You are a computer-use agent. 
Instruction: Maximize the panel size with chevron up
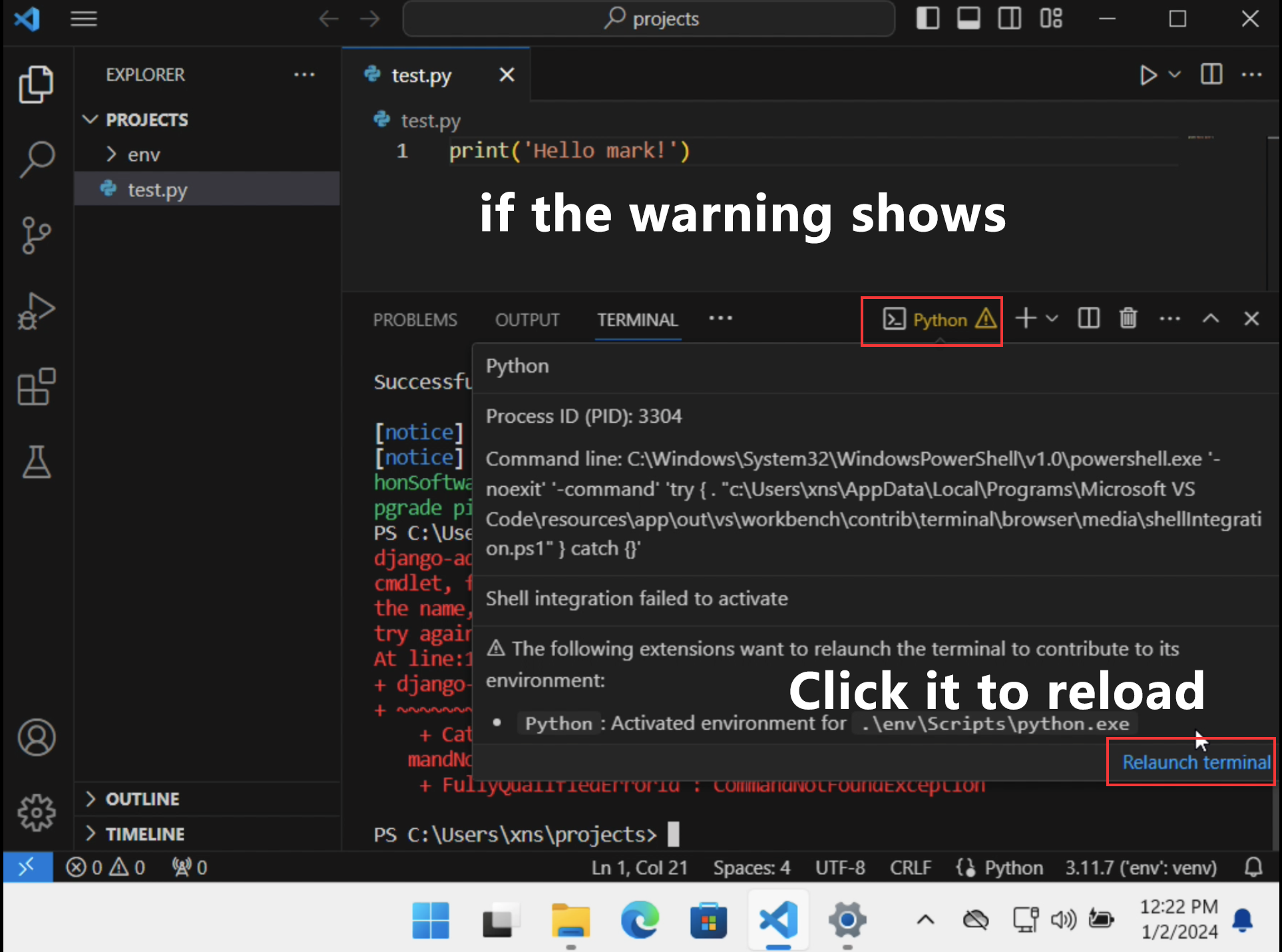[x=1211, y=319]
